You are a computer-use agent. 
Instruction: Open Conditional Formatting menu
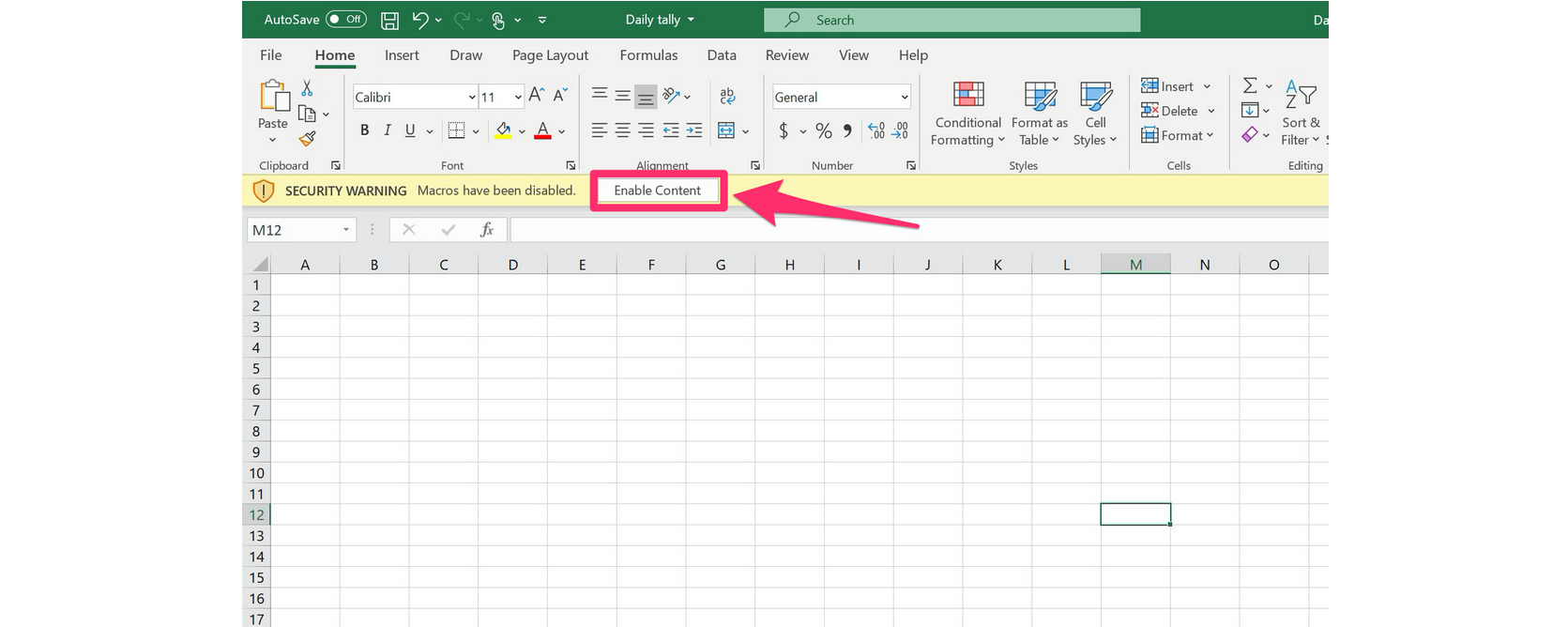(968, 114)
